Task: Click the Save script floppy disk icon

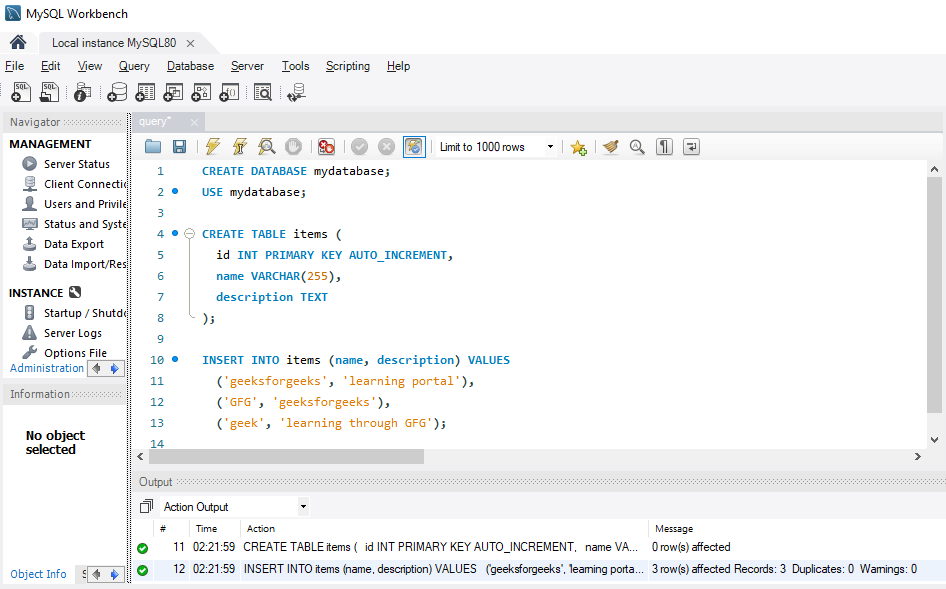Action: point(180,147)
